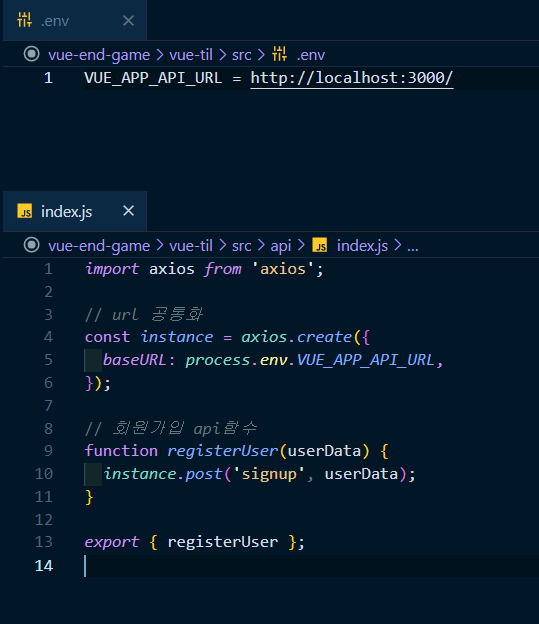Click 'export' keyword on line 13
The image size is (539, 624).
pos(112,542)
